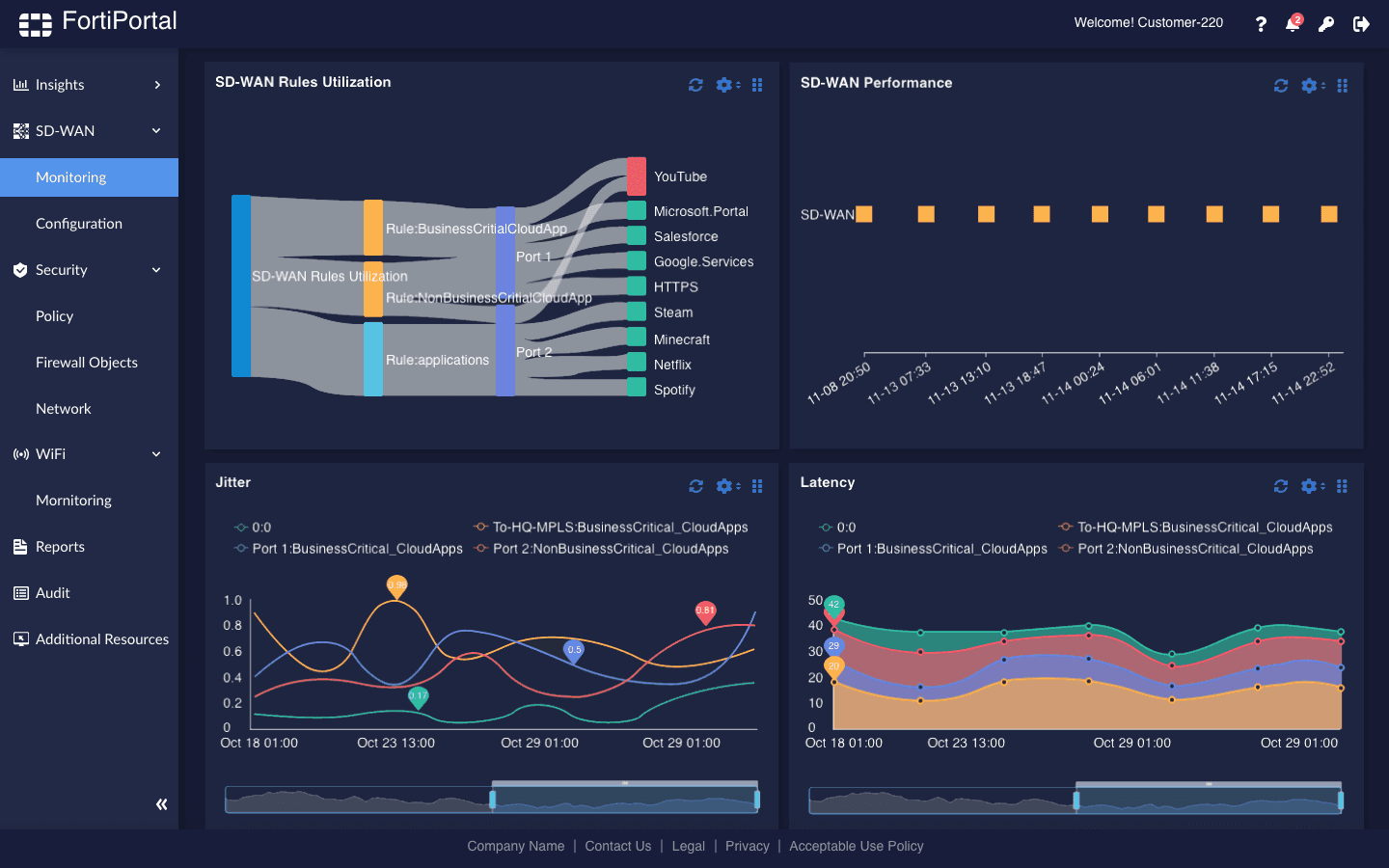Open Firewall Objects menu item

click(89, 363)
